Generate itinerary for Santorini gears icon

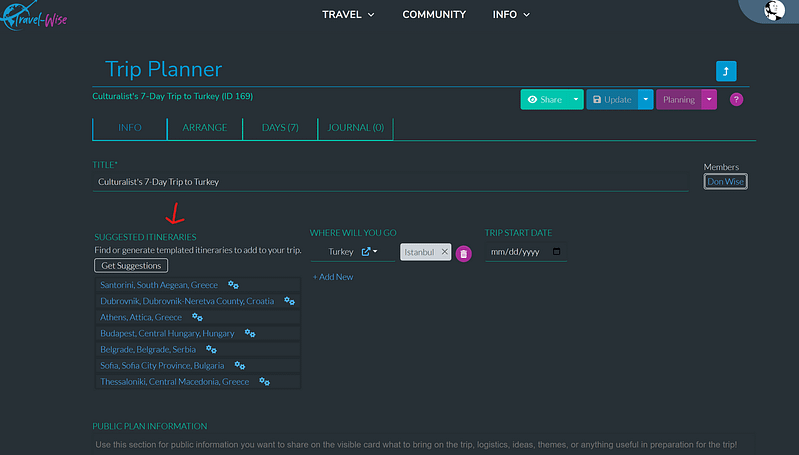(233, 285)
